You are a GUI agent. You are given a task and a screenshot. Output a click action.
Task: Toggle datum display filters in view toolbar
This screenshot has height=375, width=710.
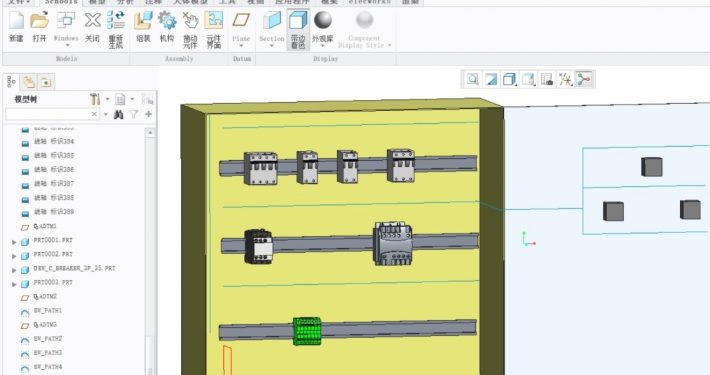point(565,80)
